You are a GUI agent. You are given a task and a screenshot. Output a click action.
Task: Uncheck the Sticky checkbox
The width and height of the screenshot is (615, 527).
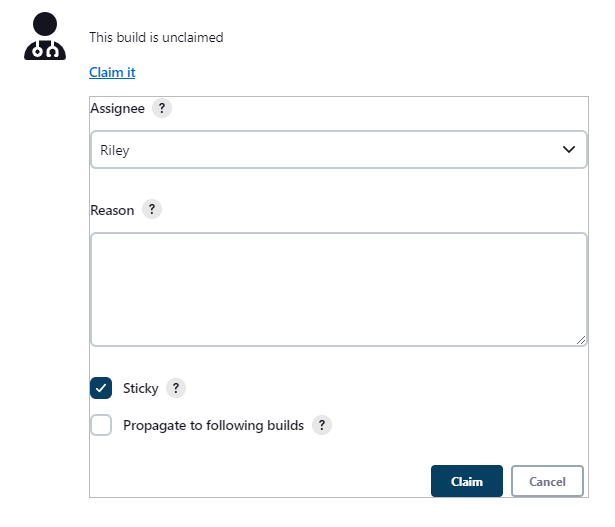pos(101,388)
